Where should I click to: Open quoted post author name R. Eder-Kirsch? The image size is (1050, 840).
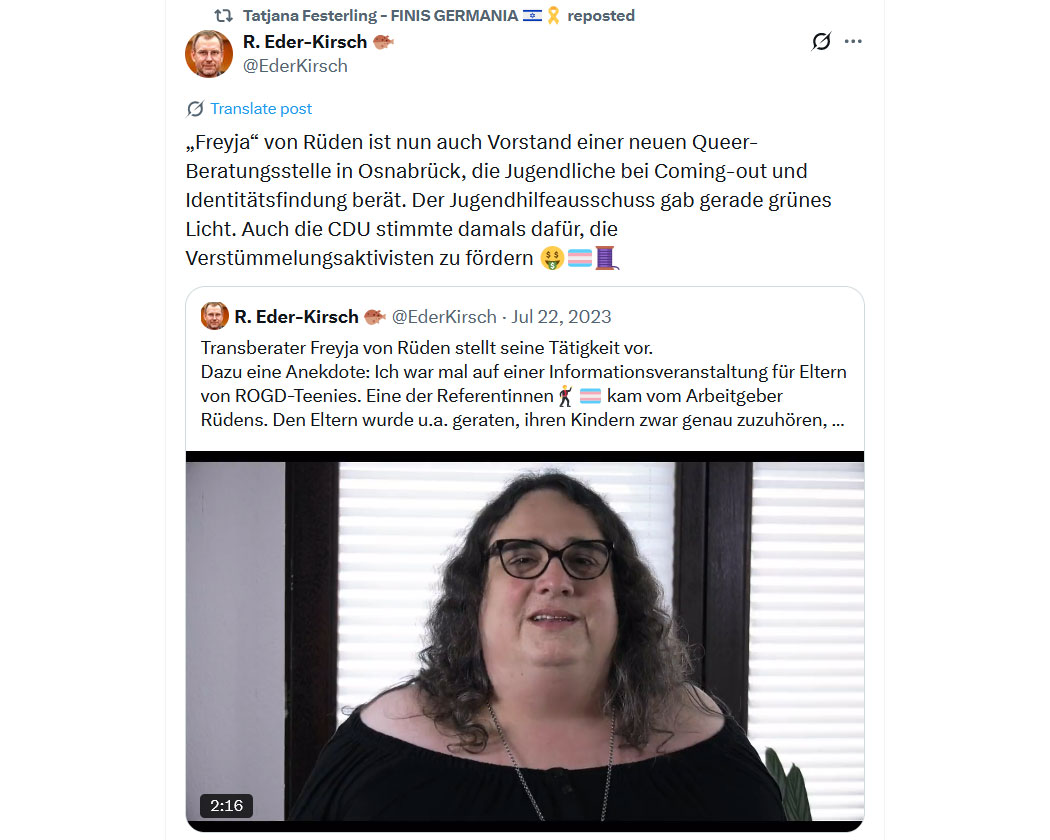(x=297, y=316)
